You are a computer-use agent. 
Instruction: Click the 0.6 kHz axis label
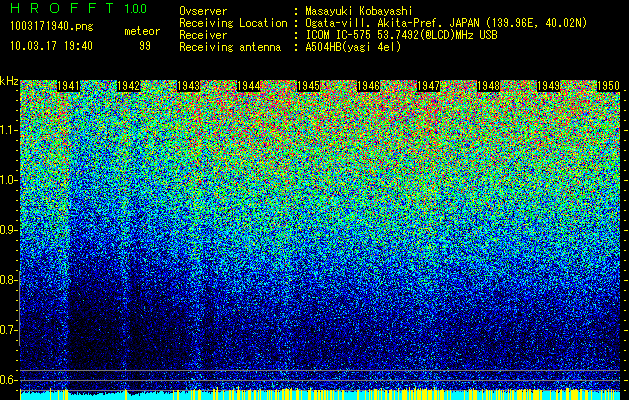click(8, 380)
